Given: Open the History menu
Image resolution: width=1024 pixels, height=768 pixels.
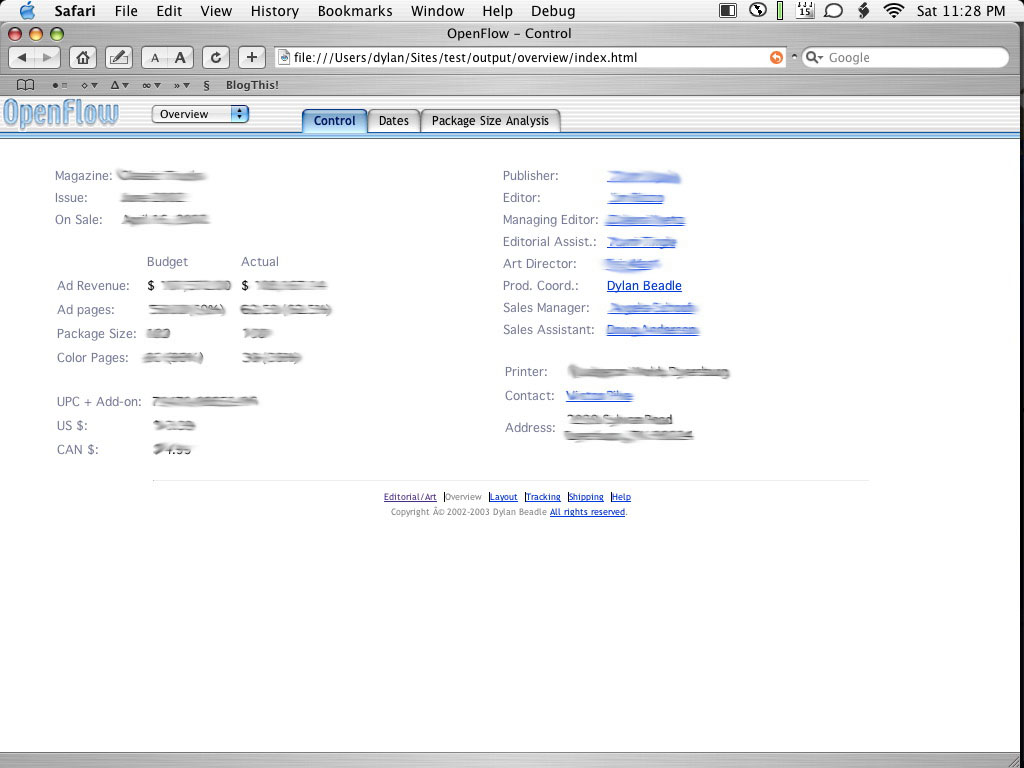Looking at the screenshot, I should (274, 11).
